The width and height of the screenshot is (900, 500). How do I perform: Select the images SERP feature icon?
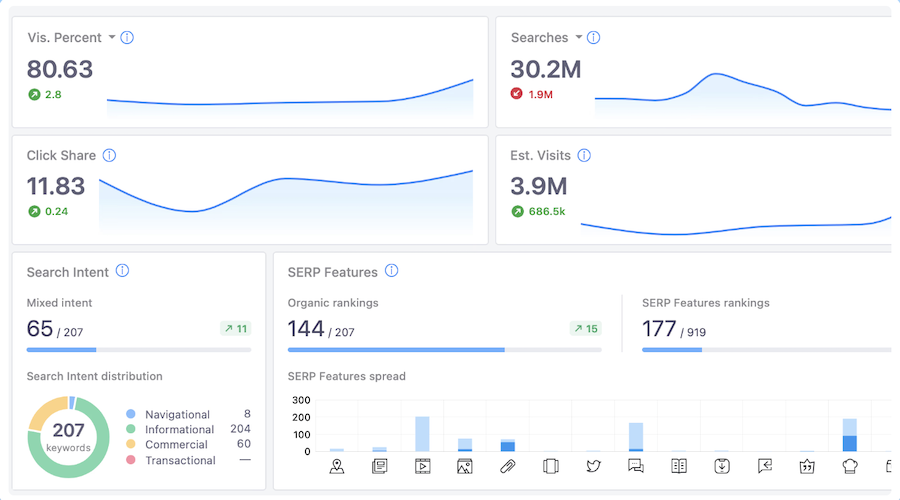(x=465, y=466)
